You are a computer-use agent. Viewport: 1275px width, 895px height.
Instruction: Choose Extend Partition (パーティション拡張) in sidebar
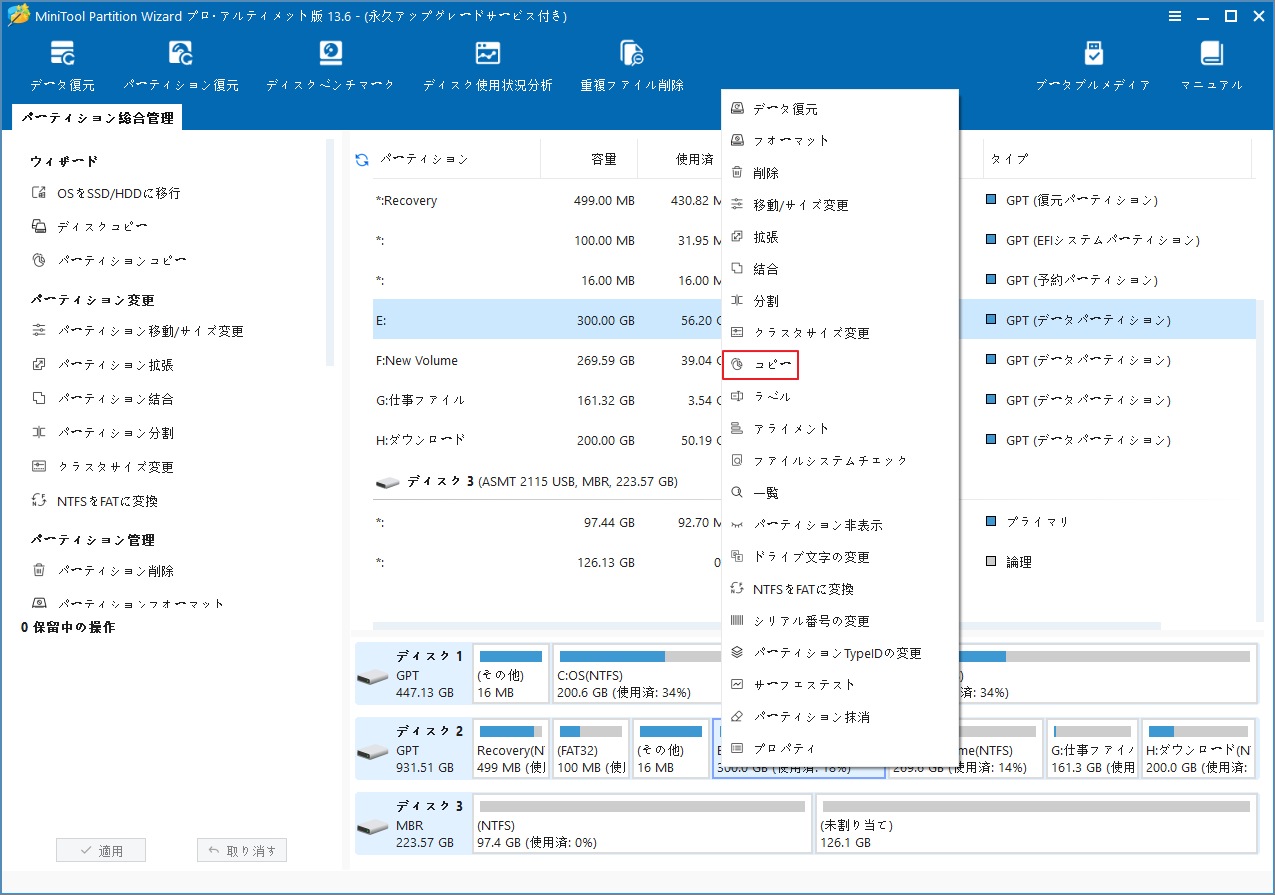[102, 365]
